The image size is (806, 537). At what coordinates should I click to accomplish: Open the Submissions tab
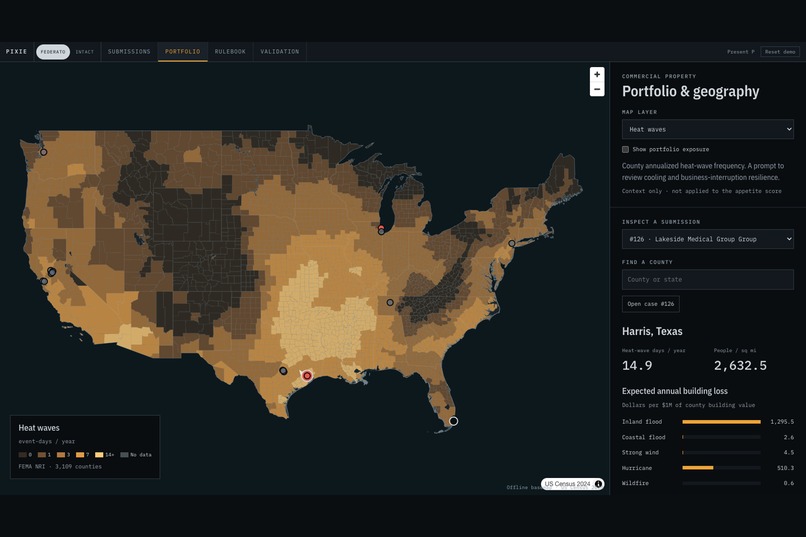coord(129,52)
